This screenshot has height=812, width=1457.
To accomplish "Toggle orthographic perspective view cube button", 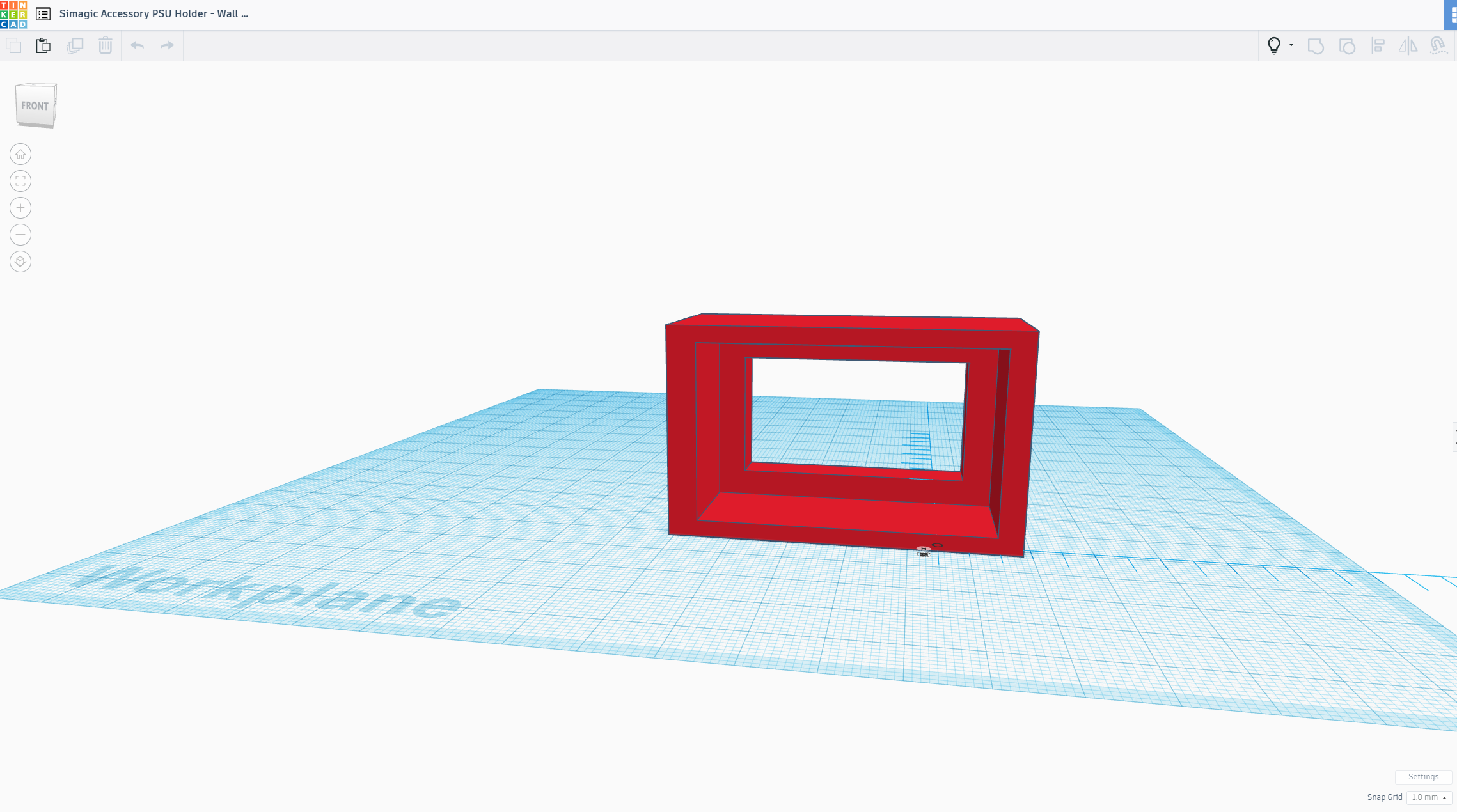I will (20, 262).
